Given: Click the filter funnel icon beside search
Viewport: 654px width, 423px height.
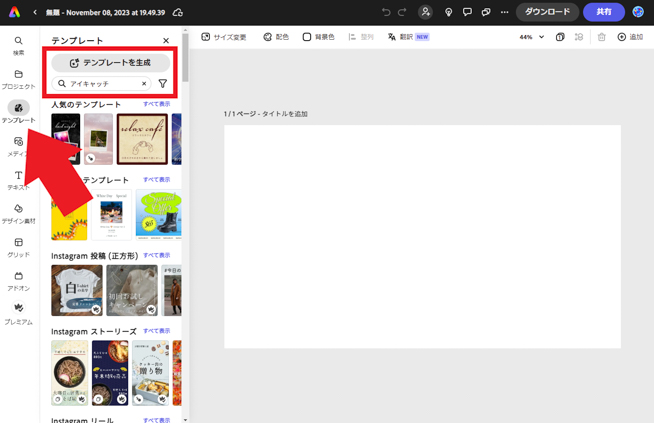Looking at the screenshot, I should click(163, 84).
